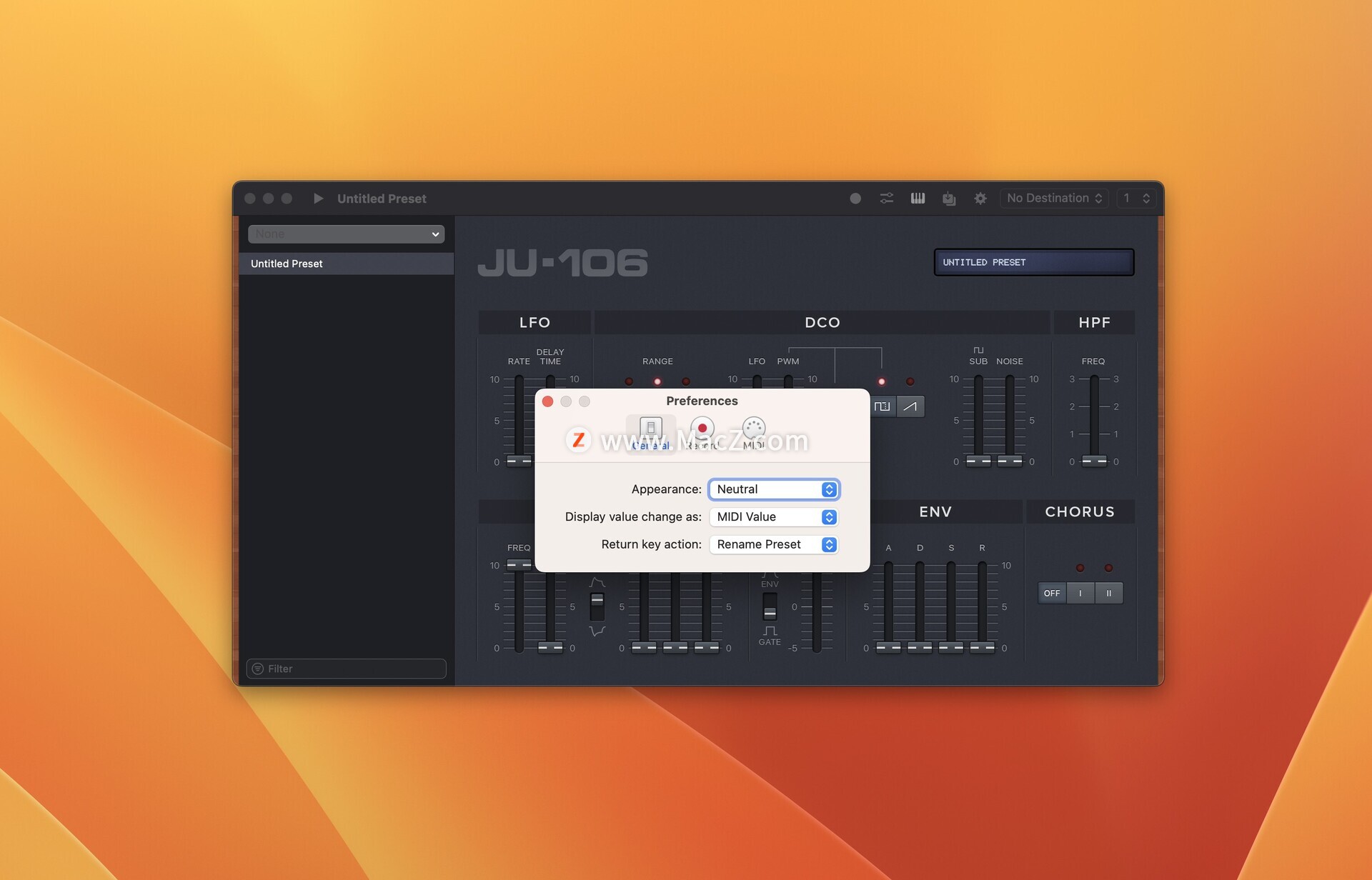
Task: Click the ENV Decay (D) slider handle
Action: tap(920, 647)
